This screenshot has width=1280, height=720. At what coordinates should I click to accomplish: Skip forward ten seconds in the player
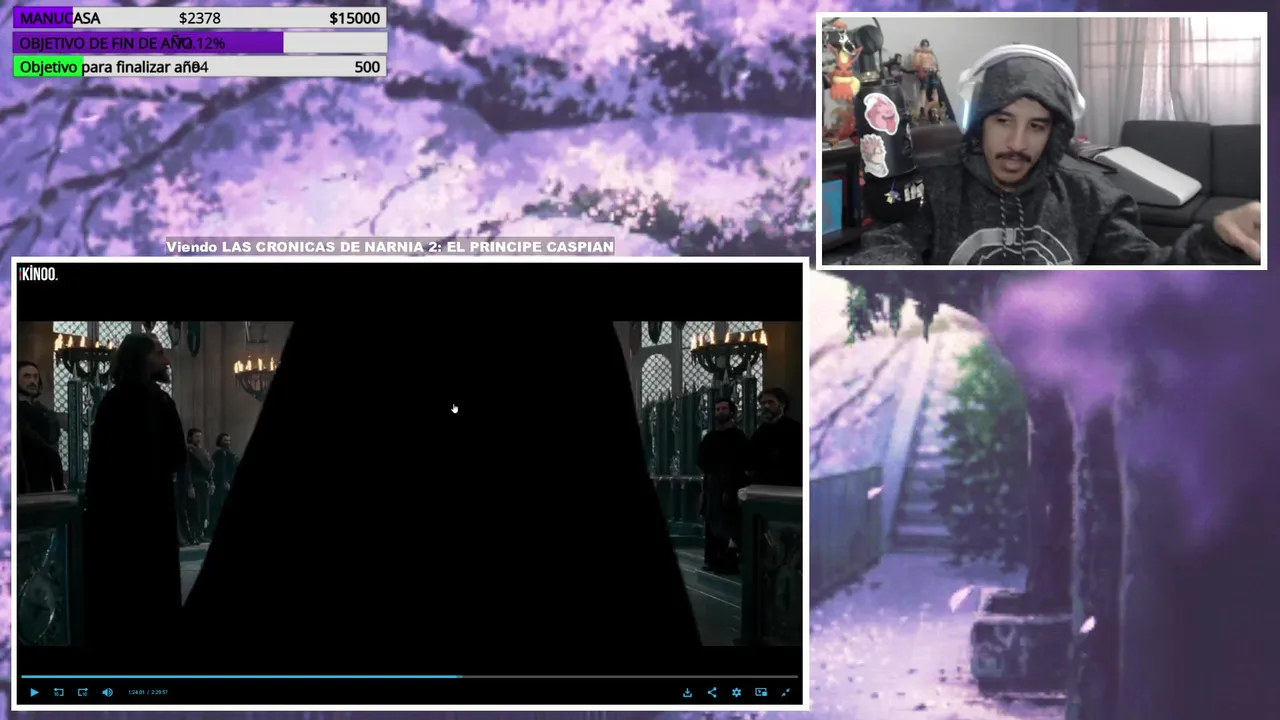click(x=83, y=692)
